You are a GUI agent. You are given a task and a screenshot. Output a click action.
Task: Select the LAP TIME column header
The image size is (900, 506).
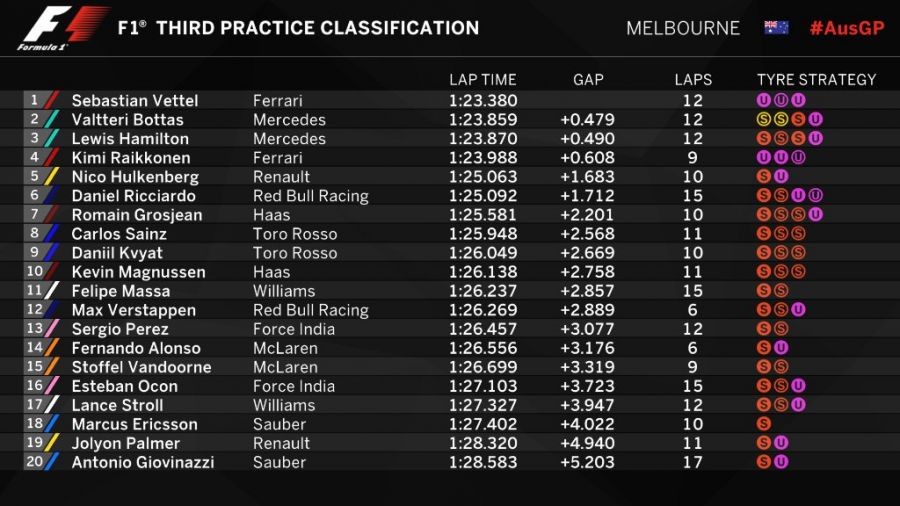pyautogui.click(x=482, y=80)
